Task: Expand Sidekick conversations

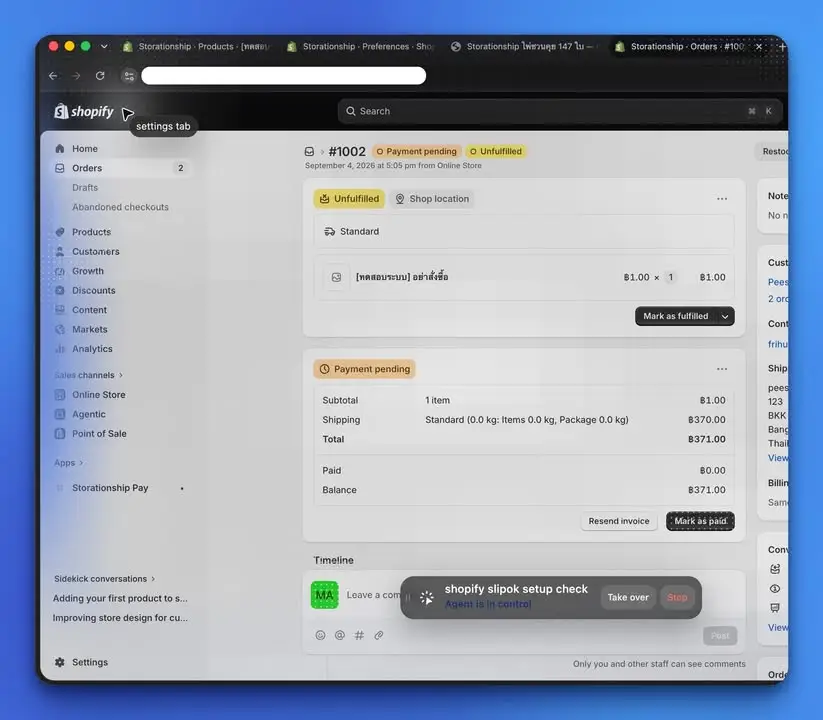Action: [x=104, y=579]
